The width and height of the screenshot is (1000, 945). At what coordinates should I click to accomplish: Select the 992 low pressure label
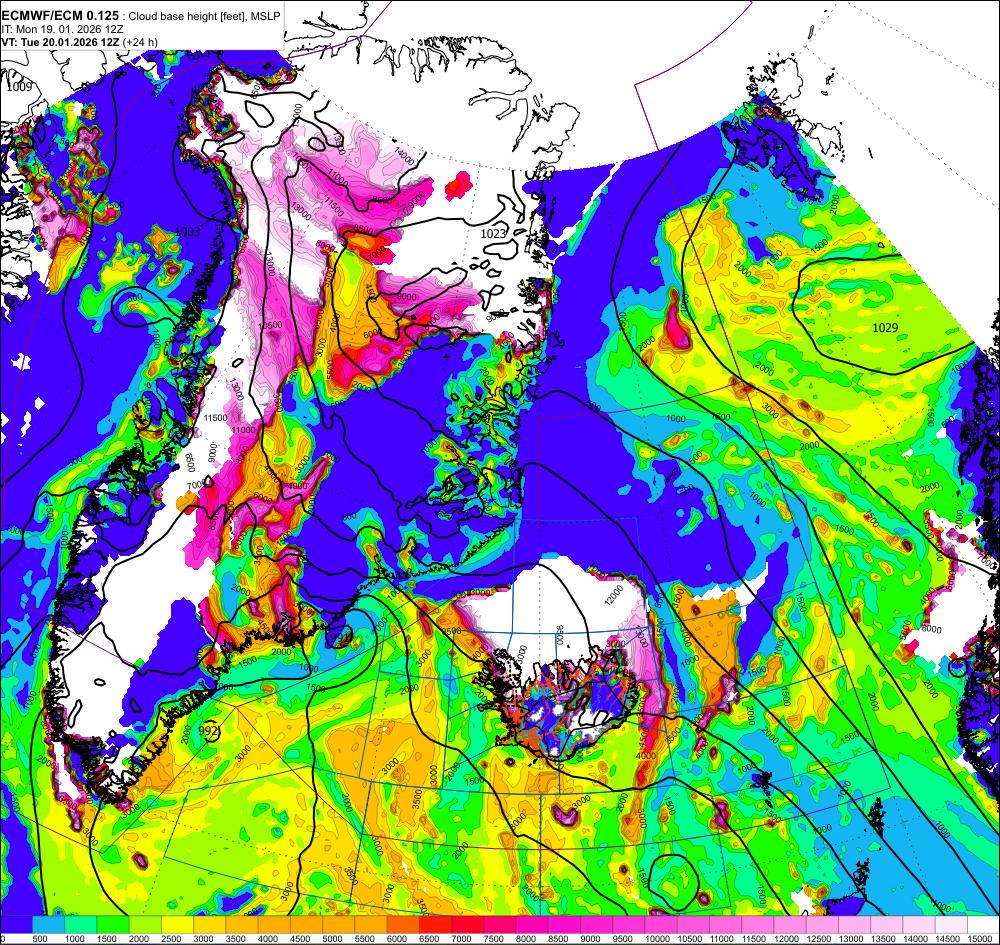(209, 729)
